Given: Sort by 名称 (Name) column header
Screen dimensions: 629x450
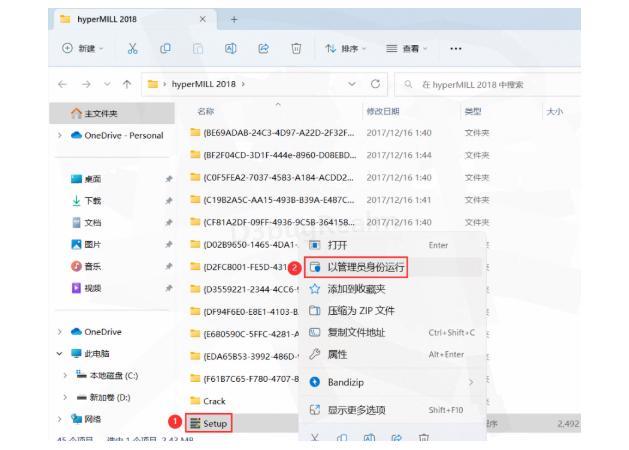Looking at the screenshot, I should (x=206, y=111).
